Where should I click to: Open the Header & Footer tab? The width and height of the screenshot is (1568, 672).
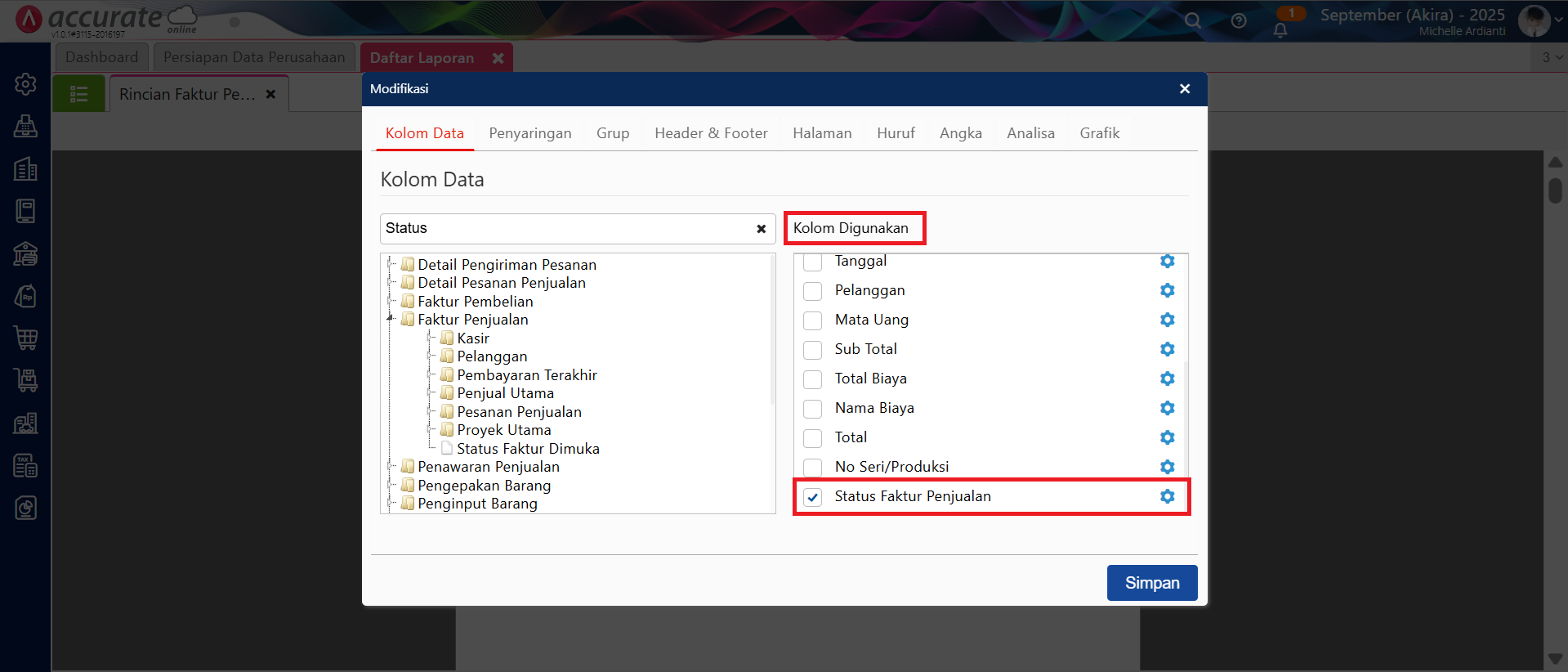[x=711, y=133]
